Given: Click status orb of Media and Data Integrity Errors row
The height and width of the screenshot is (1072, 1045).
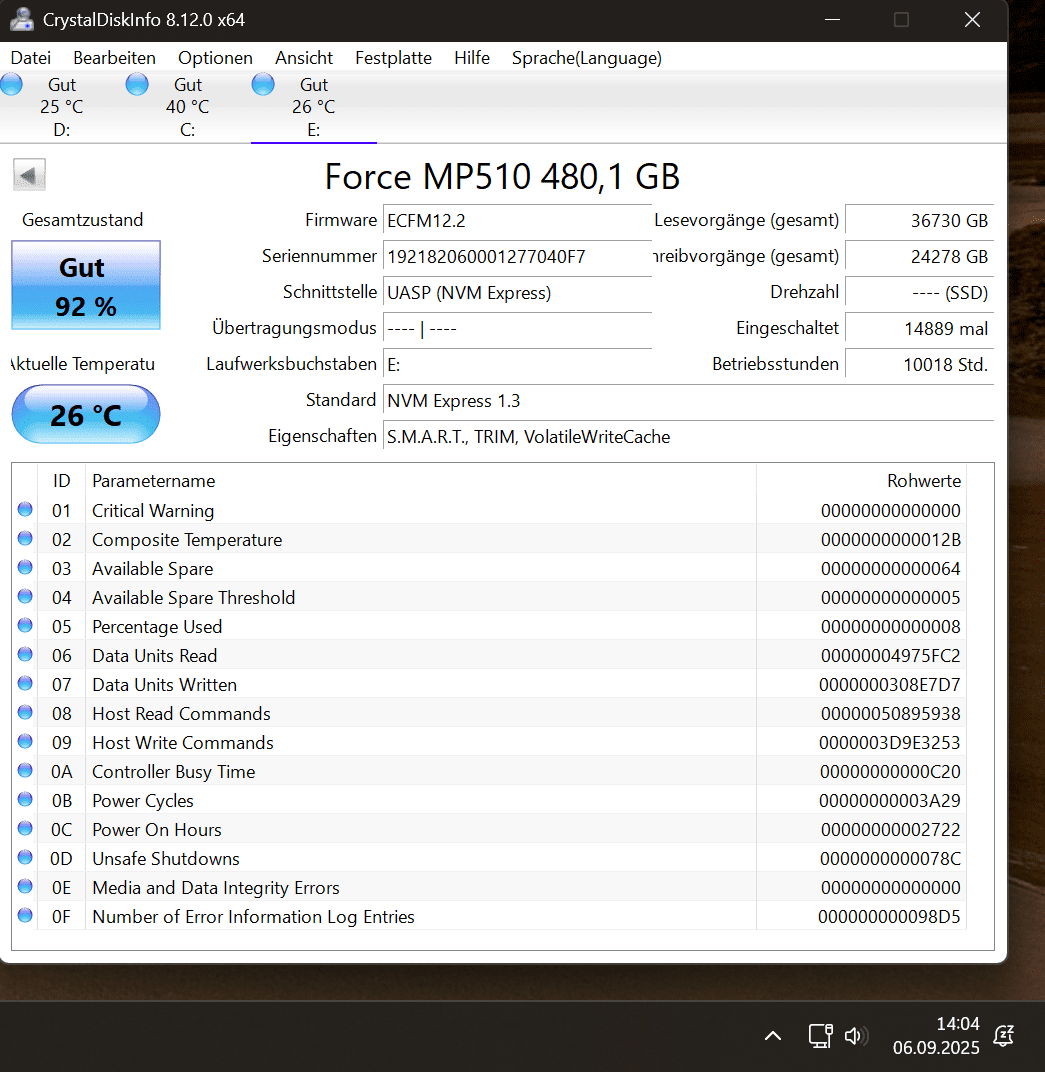Looking at the screenshot, I should pyautogui.click(x=25, y=886).
